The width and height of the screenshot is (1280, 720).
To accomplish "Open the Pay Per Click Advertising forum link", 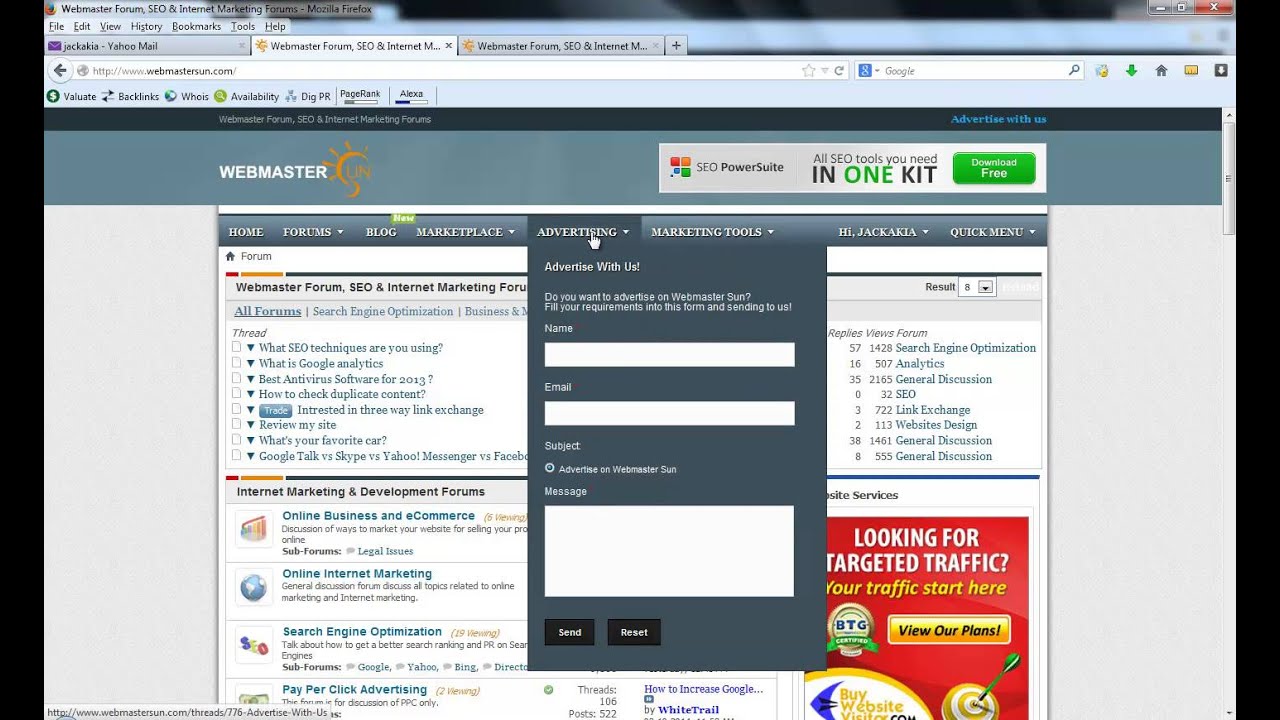I will (x=354, y=690).
